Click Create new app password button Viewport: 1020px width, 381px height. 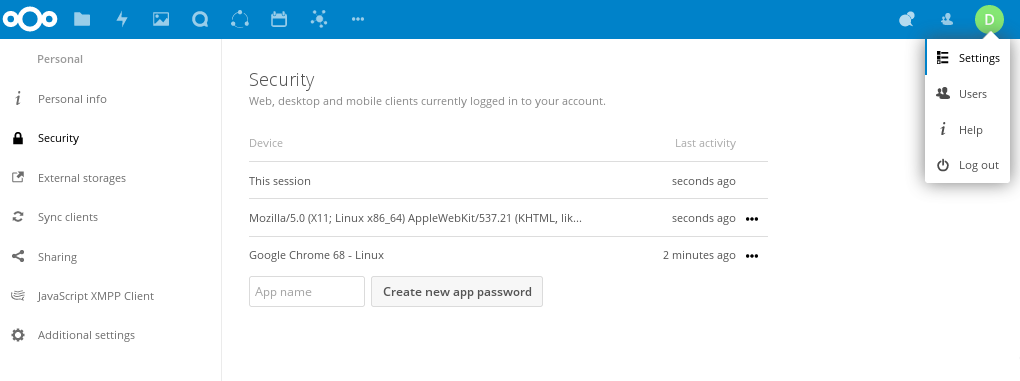coord(457,291)
